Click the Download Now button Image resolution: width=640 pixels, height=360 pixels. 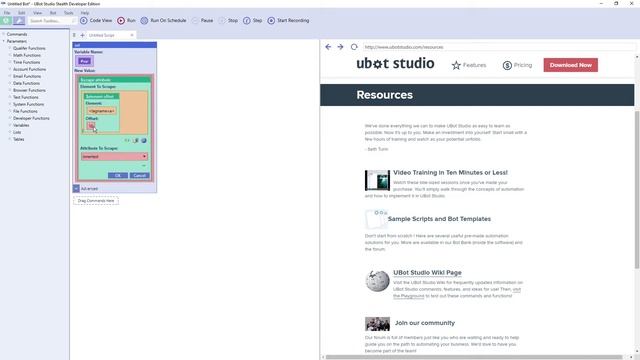coord(571,65)
